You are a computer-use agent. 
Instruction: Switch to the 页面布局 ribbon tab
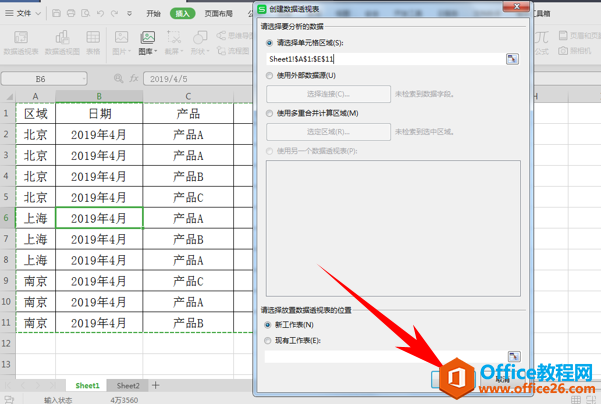[219, 14]
